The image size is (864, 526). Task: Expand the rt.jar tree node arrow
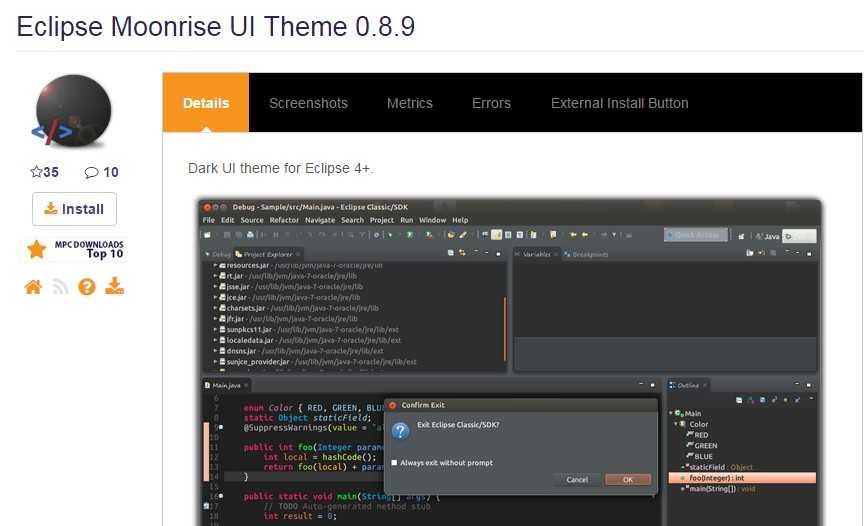215,275
